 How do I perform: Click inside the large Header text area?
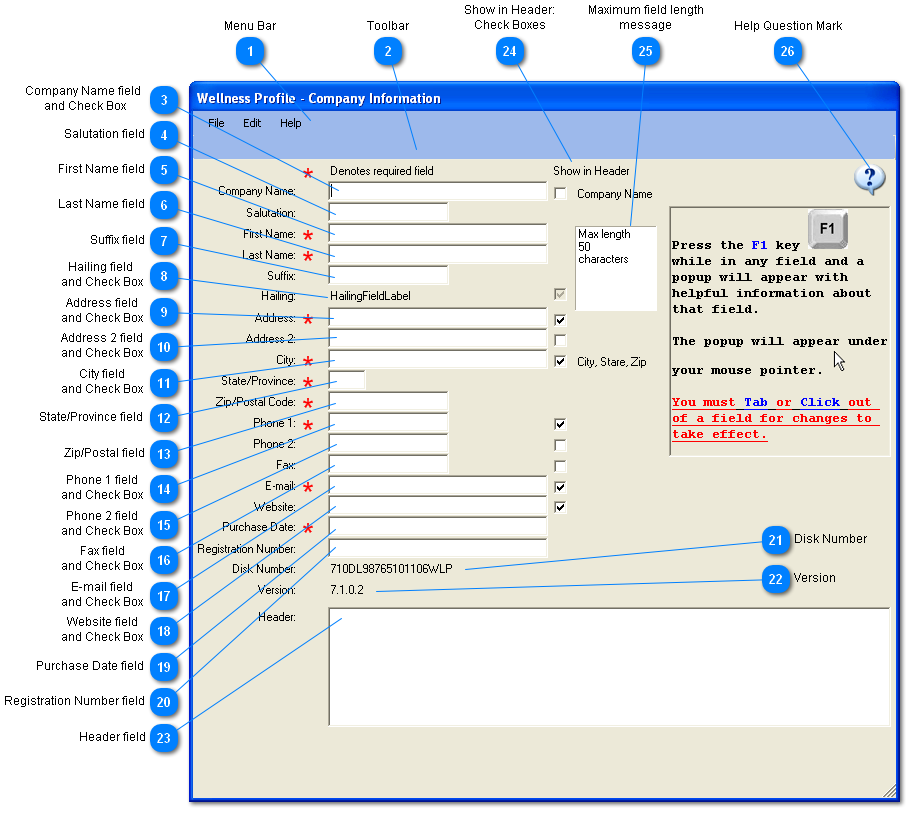610,667
